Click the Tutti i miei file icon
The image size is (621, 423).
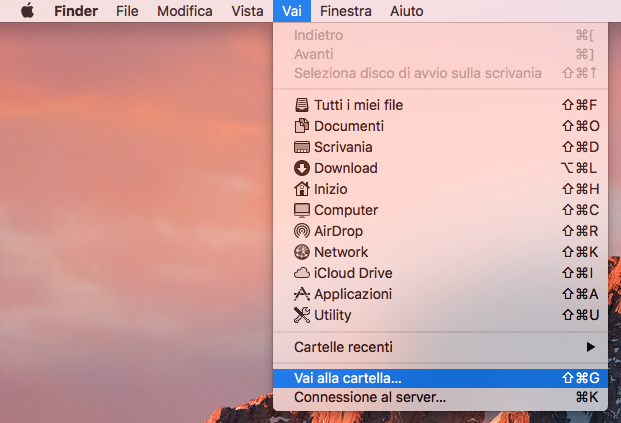(302, 105)
